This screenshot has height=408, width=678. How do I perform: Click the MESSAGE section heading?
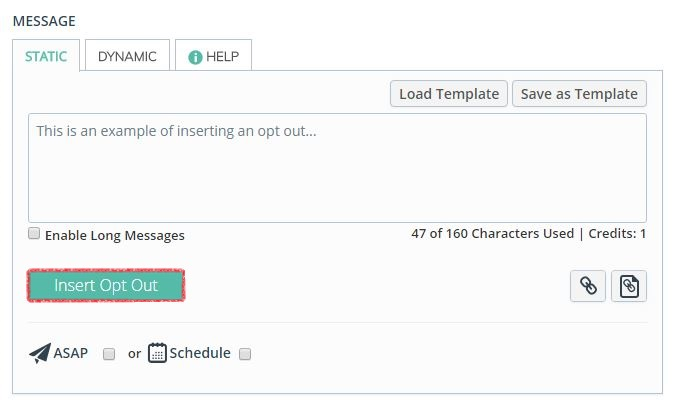(x=44, y=20)
